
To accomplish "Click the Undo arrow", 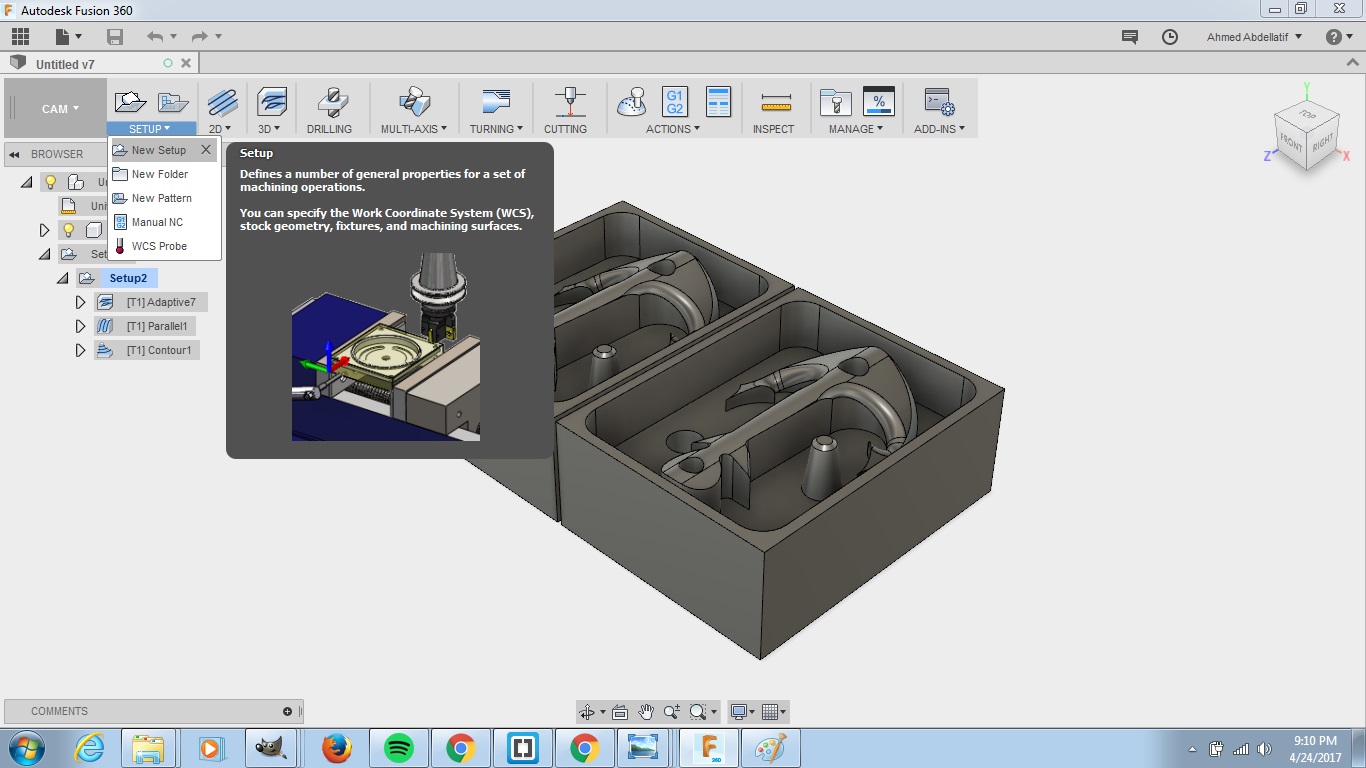I will tap(155, 37).
